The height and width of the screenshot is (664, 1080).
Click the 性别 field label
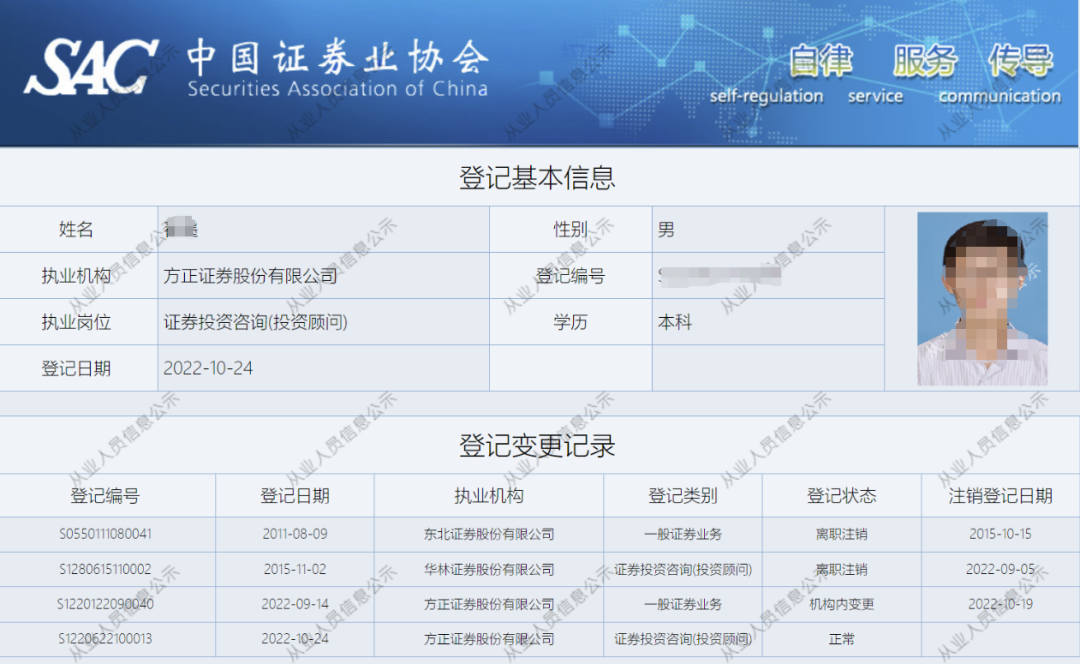pos(570,229)
